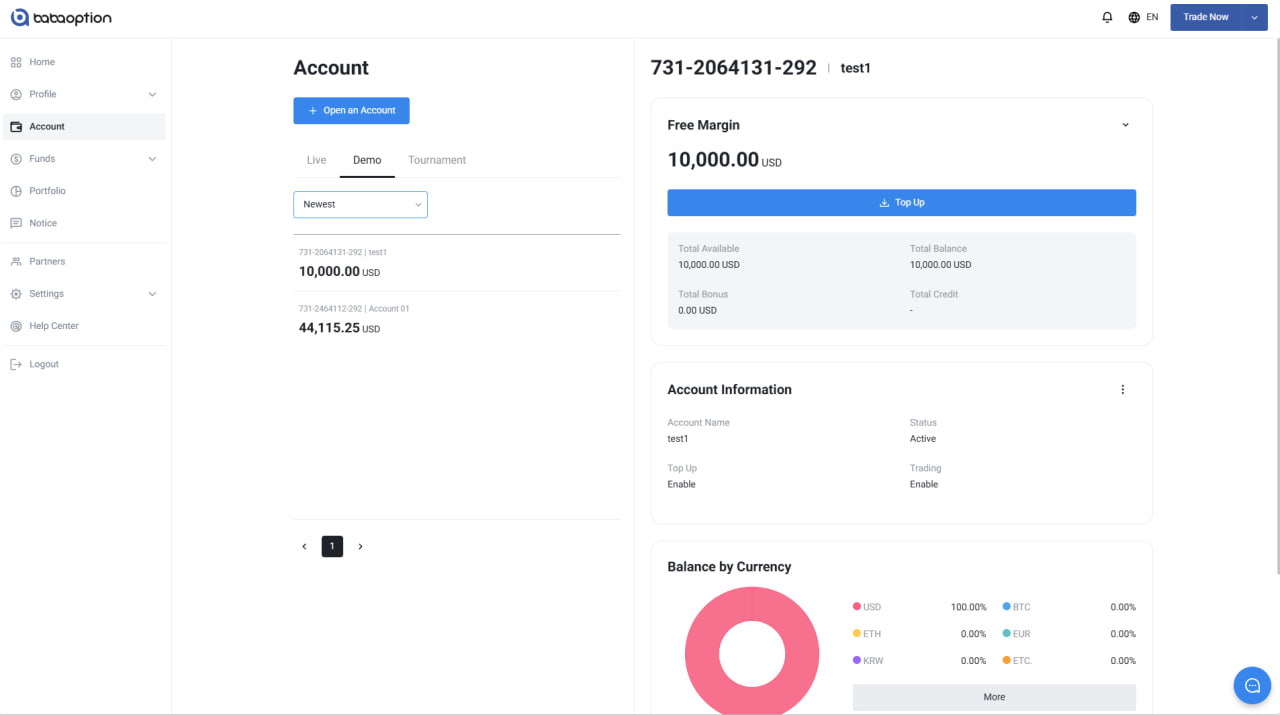This screenshot has width=1280, height=715.
Task: Click the notification bell icon
Action: click(1107, 17)
